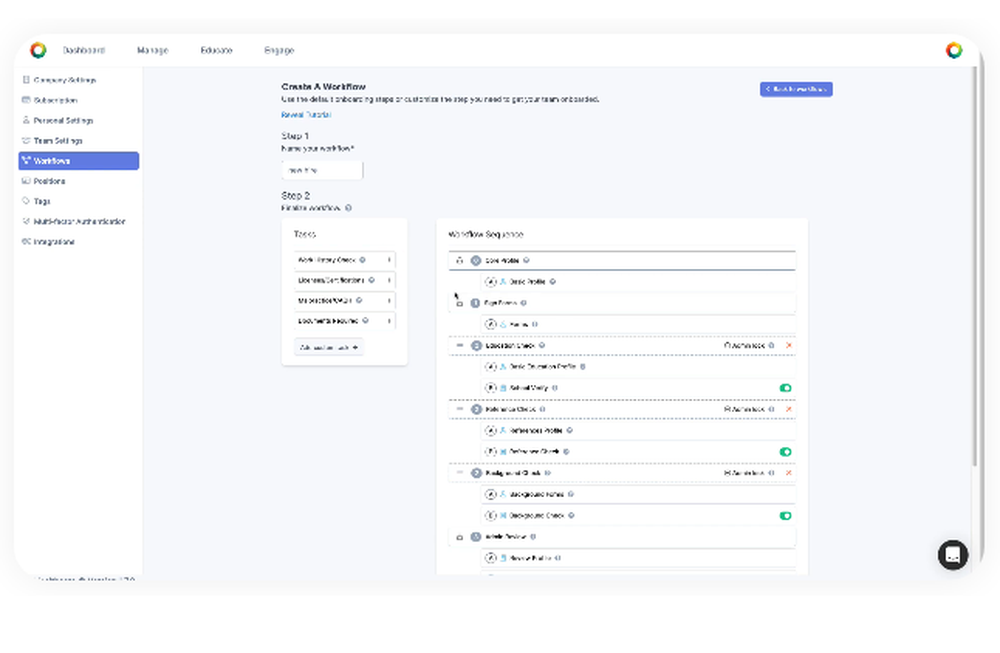Remove Education Check with the red X
Screen dimensions: 1000x653
tap(789, 346)
